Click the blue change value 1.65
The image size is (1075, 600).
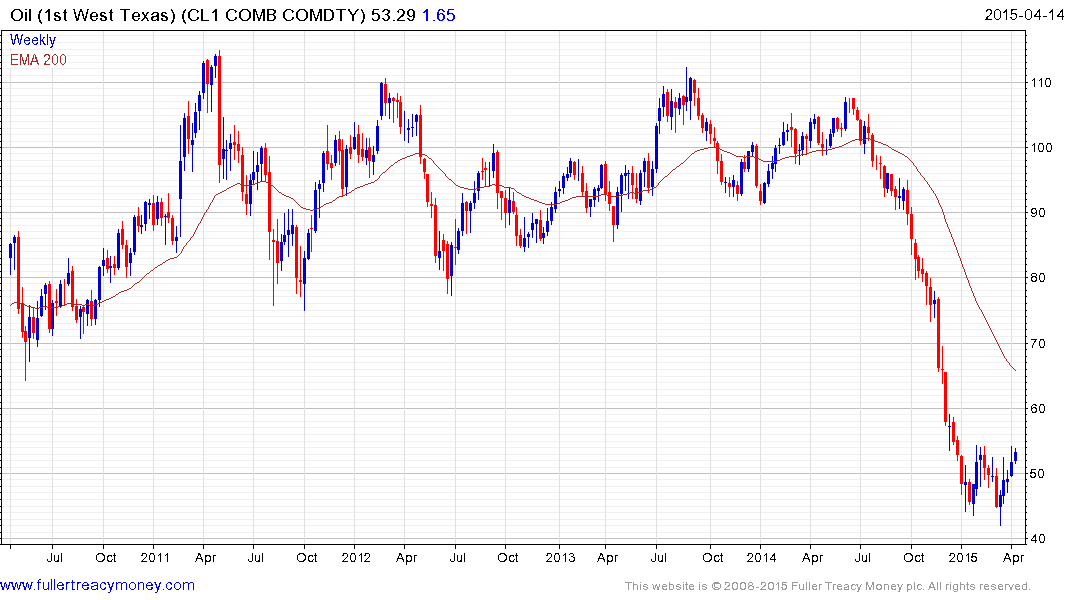[x=438, y=15]
